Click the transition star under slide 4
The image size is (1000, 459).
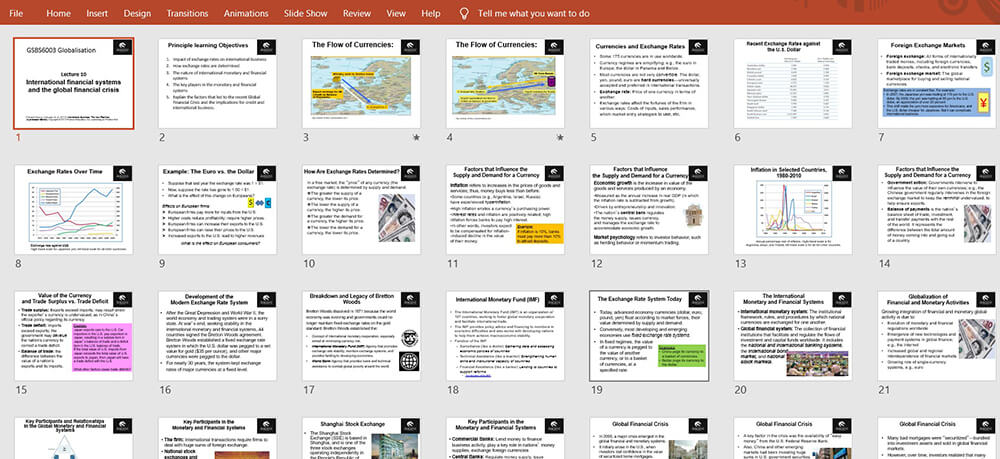click(560, 137)
